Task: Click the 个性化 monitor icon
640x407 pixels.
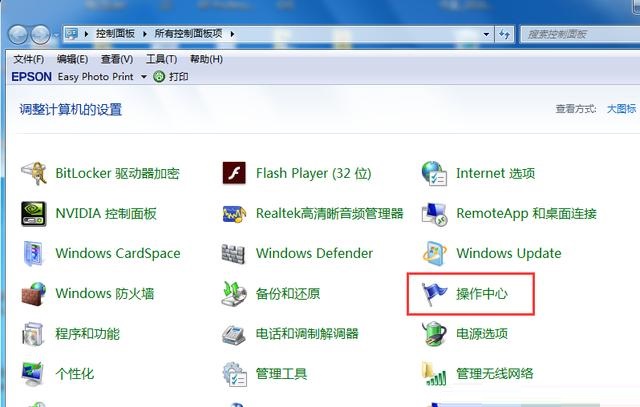Action: coord(33,374)
